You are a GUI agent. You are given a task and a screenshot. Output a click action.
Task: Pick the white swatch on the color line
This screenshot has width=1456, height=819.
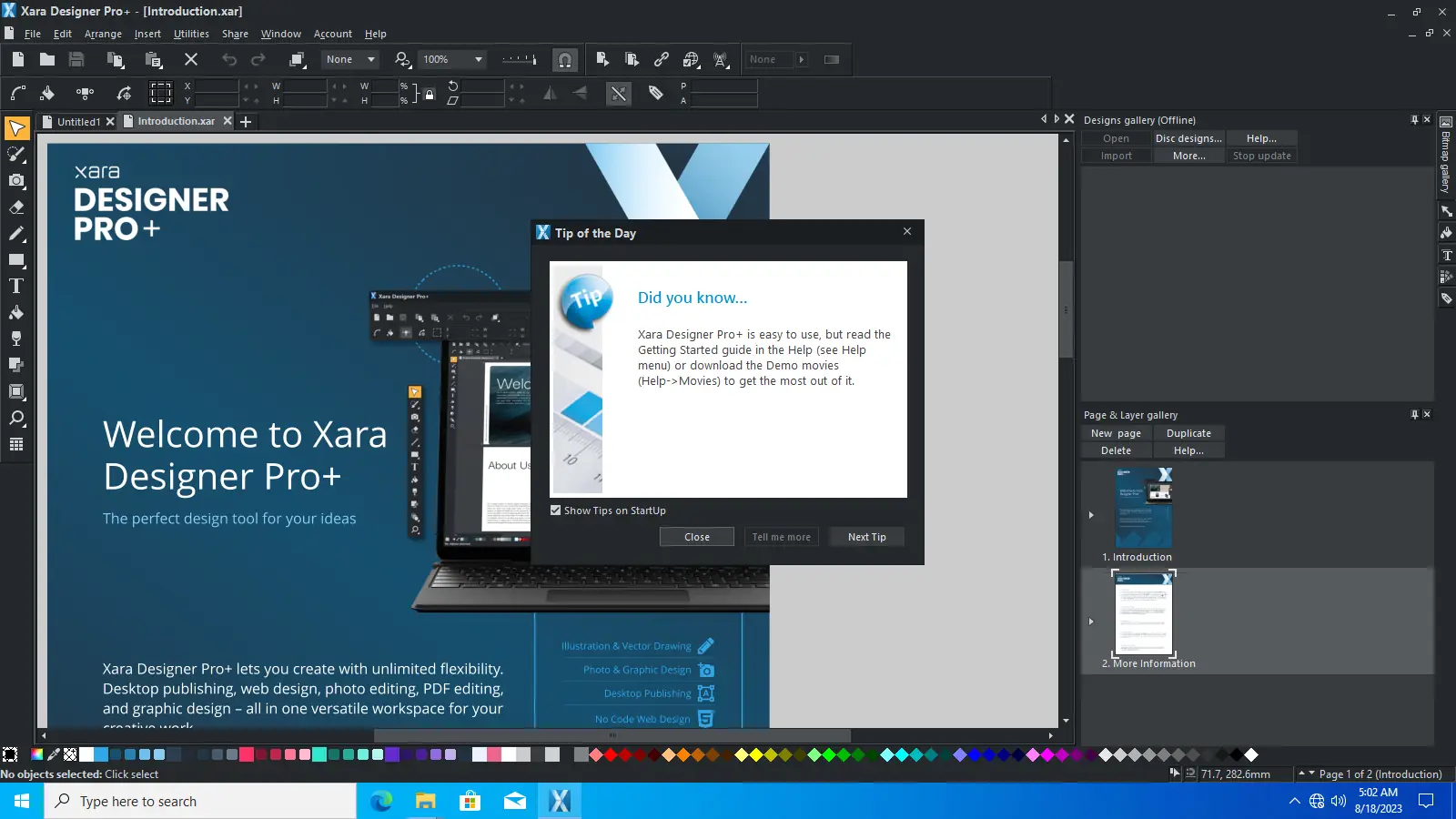coord(86,754)
